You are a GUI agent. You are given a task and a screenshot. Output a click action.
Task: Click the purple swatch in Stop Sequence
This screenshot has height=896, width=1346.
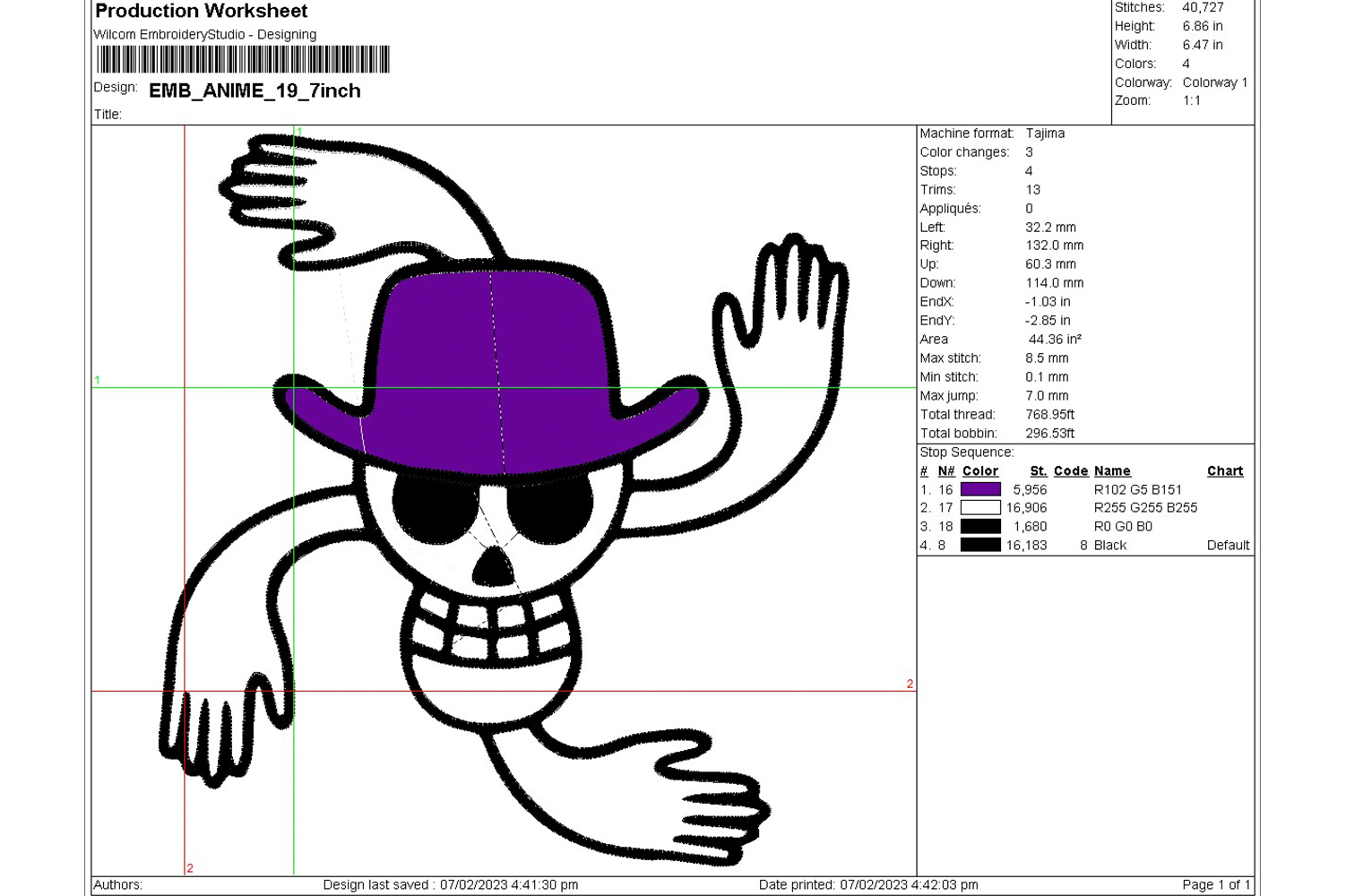[980, 489]
